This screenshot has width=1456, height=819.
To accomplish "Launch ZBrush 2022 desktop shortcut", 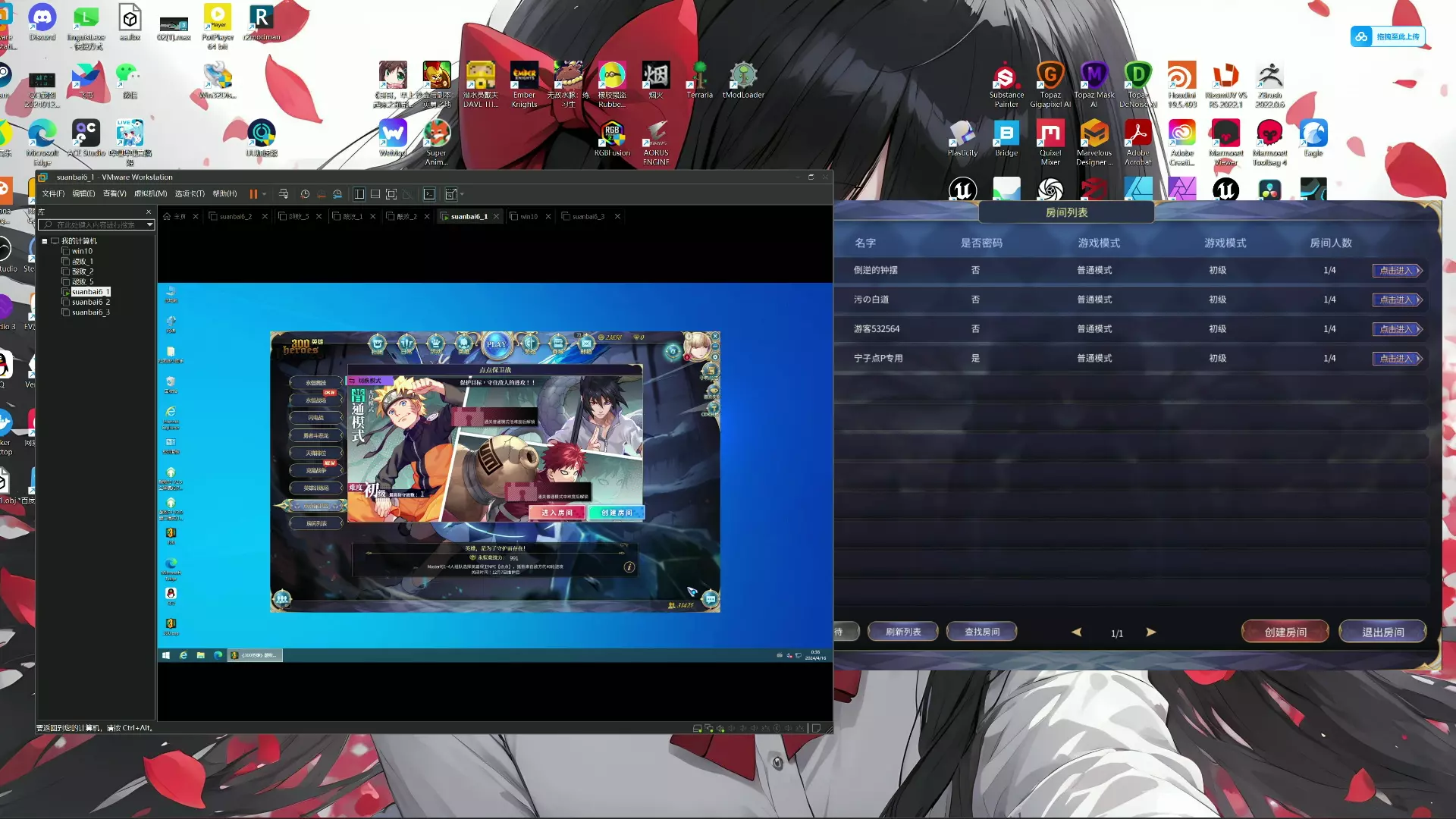I will (1269, 84).
